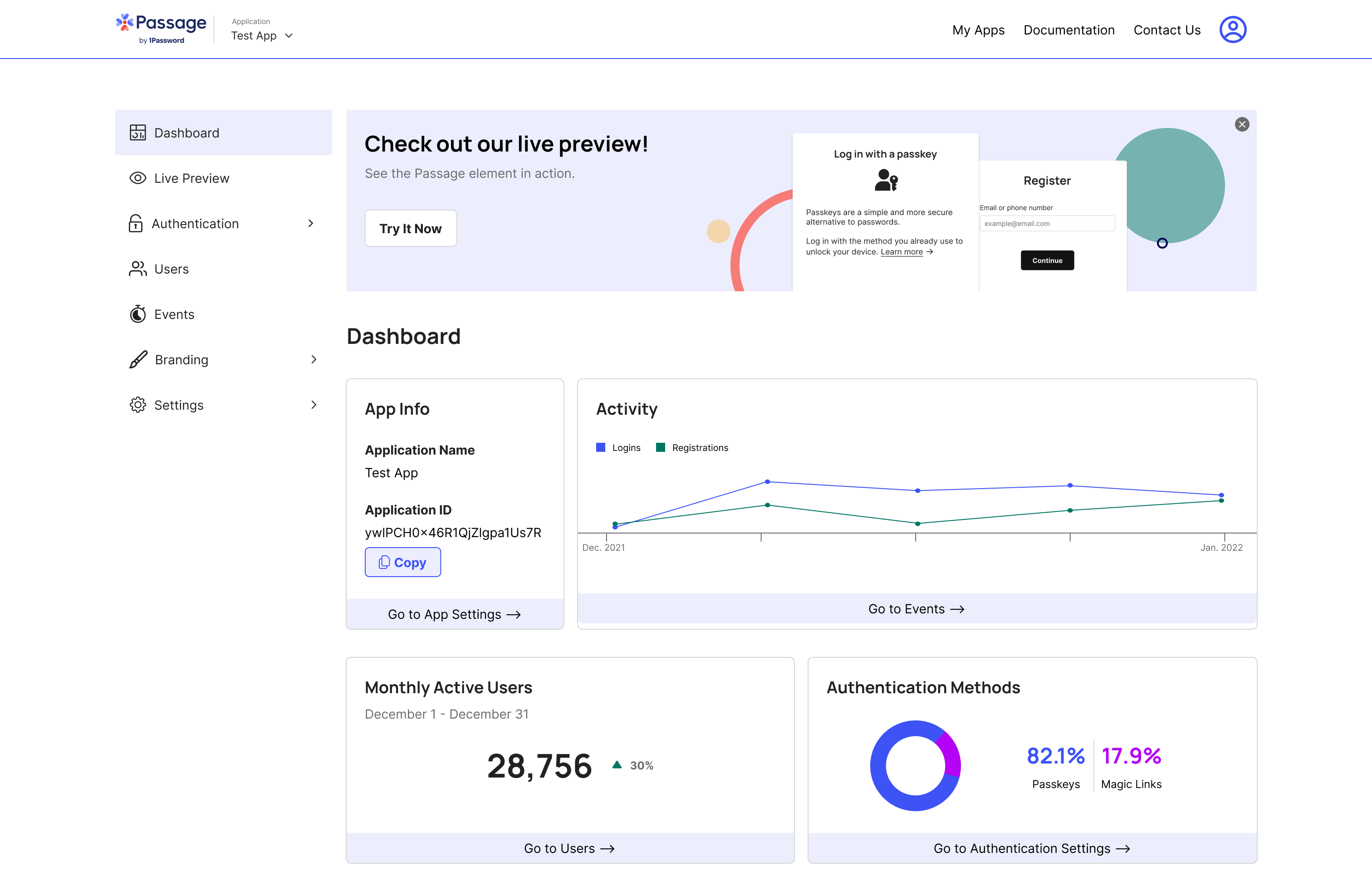Click the Go to Events link
Image resolution: width=1372 pixels, height=891 pixels.
pyautogui.click(x=916, y=609)
